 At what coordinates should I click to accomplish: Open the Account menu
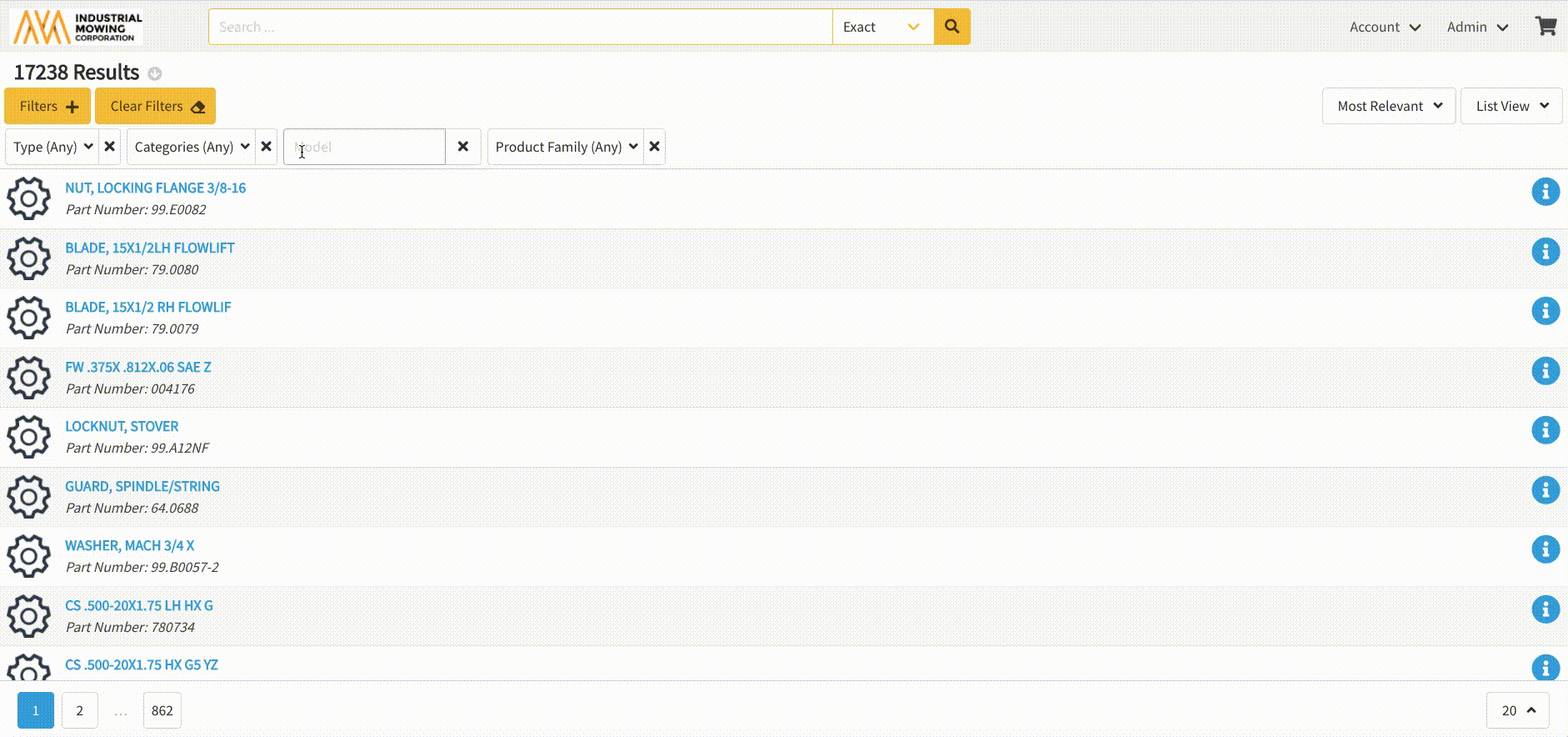[1385, 27]
